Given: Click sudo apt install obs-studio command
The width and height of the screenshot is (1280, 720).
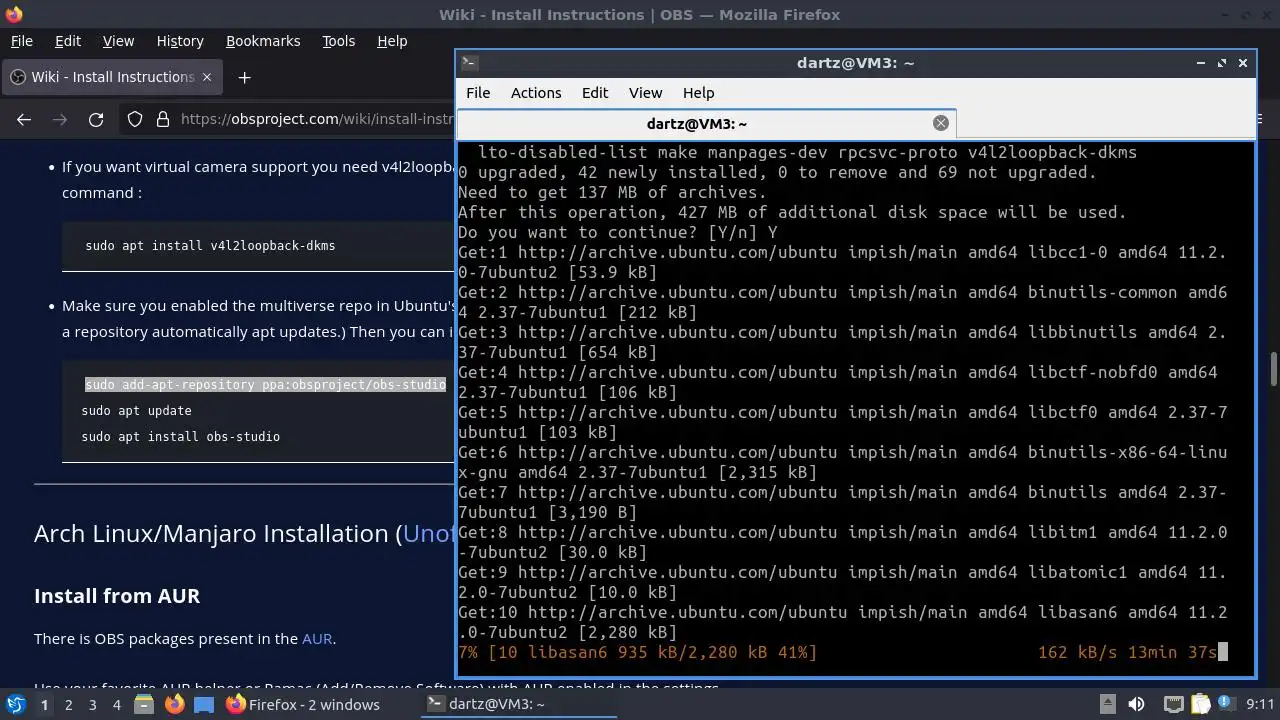Looking at the screenshot, I should [180, 436].
